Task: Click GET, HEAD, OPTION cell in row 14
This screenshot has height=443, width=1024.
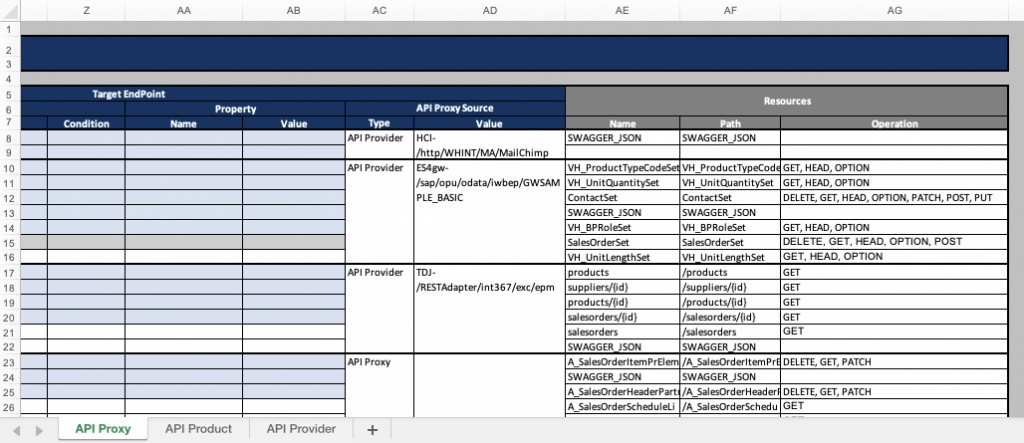Action: pyautogui.click(x=894, y=227)
